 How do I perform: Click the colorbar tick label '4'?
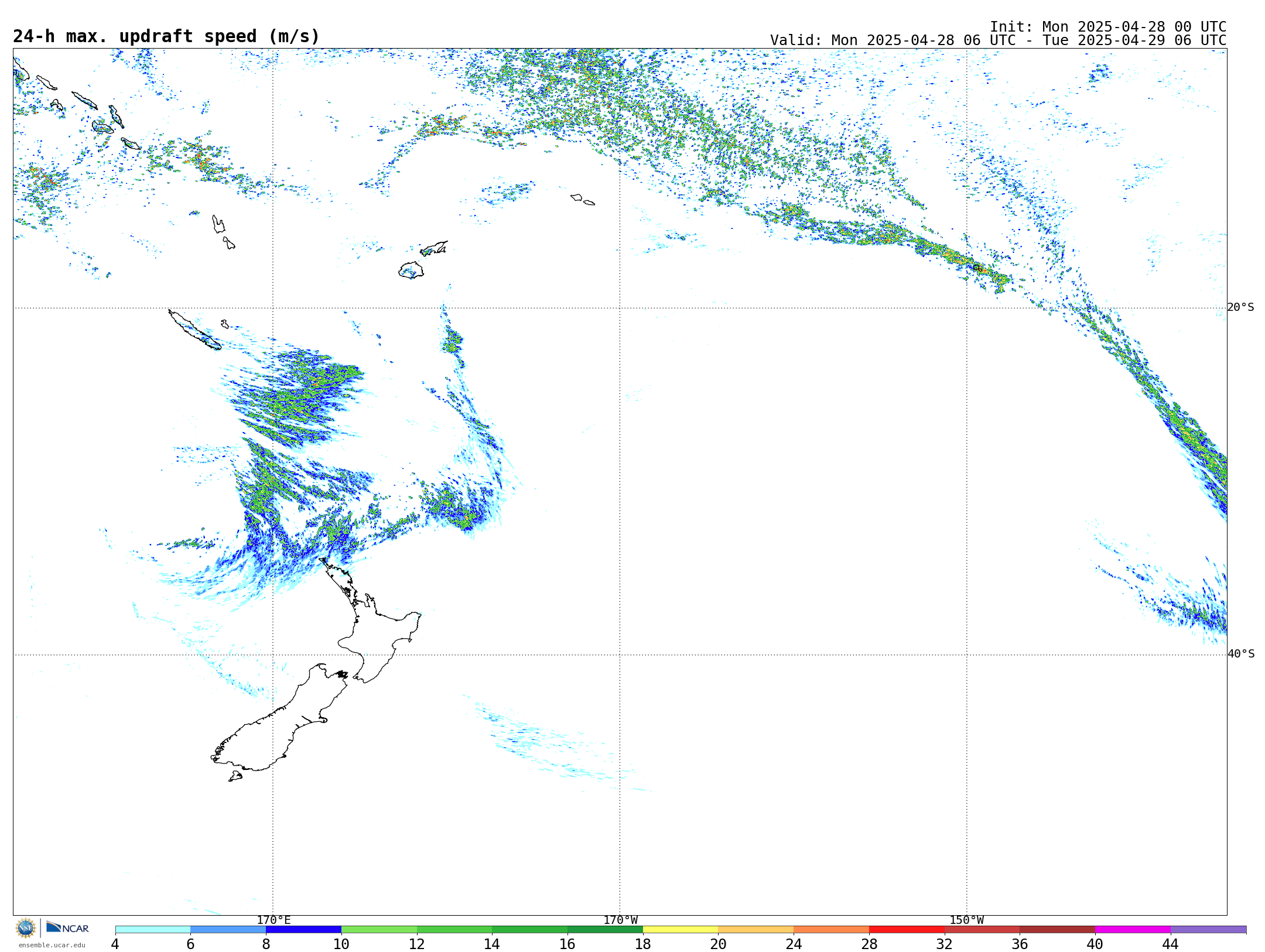click(x=115, y=944)
